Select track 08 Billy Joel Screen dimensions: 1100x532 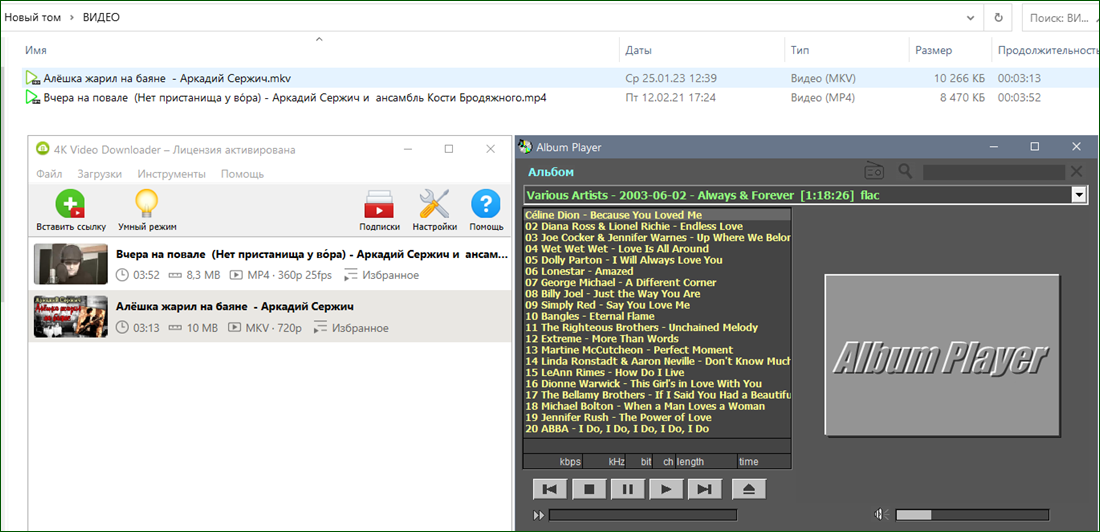[x=657, y=293]
